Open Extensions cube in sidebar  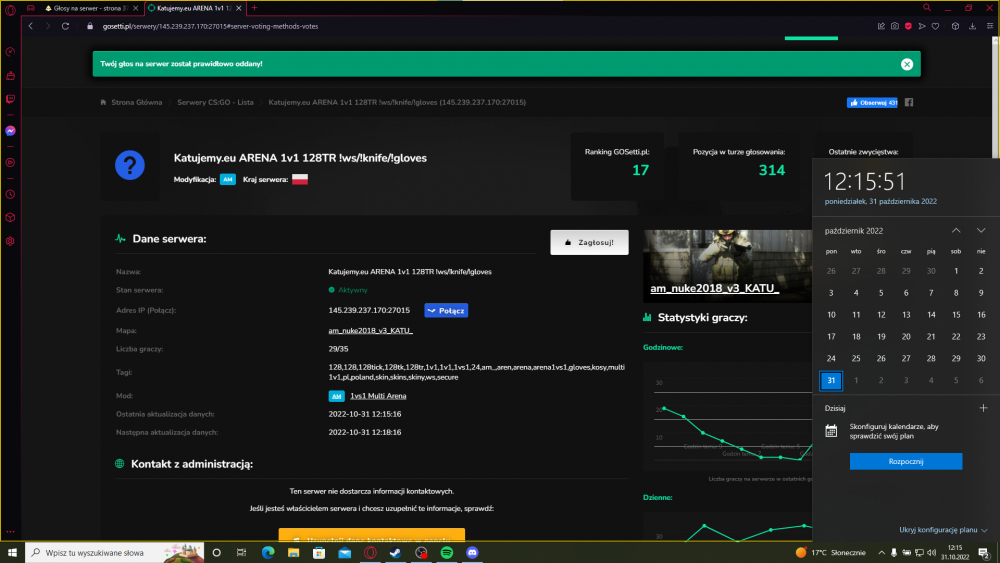pos(10,217)
